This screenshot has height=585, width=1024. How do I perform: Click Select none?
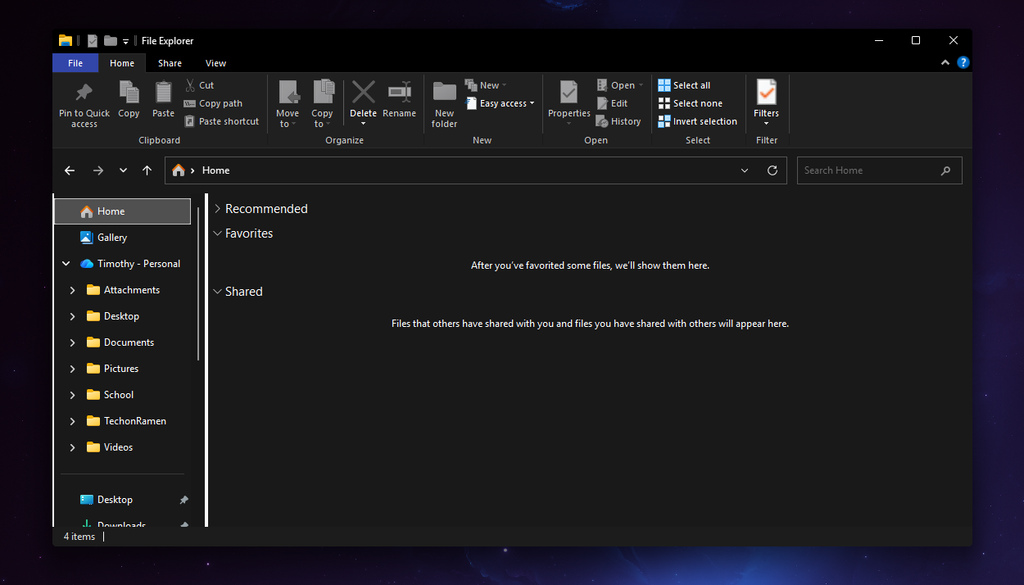[x=690, y=103]
